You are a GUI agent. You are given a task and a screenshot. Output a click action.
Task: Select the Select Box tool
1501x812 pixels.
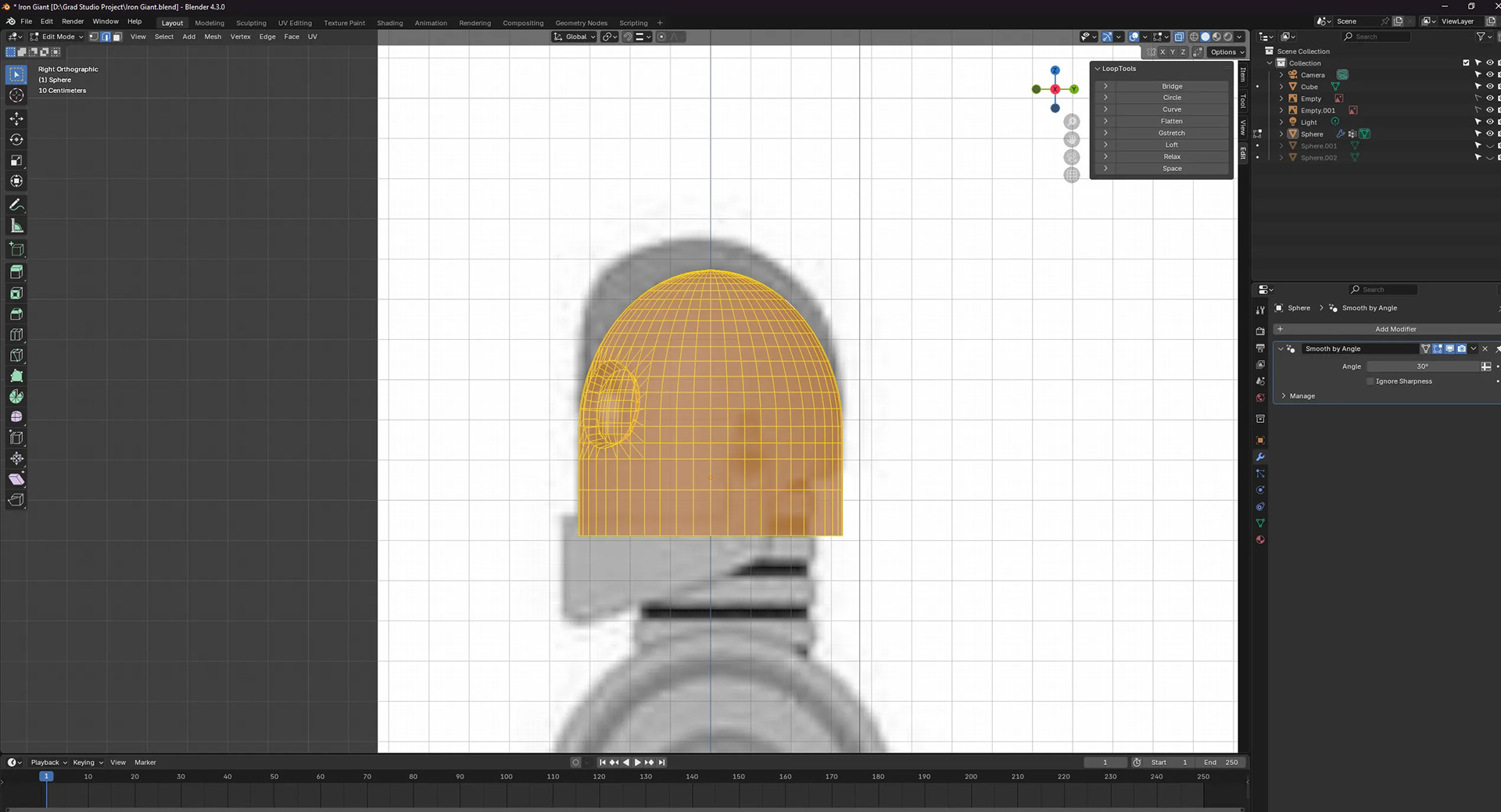16,74
